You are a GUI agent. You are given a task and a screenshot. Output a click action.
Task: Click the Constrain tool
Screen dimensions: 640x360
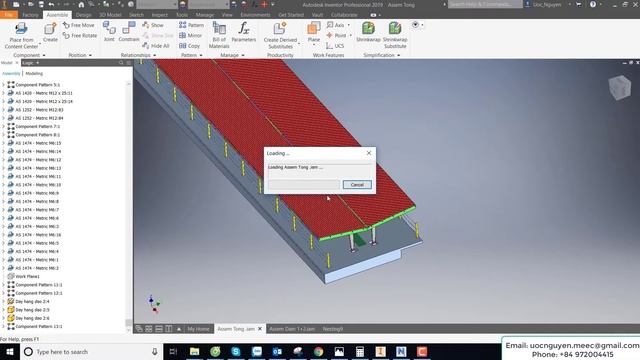(129, 32)
